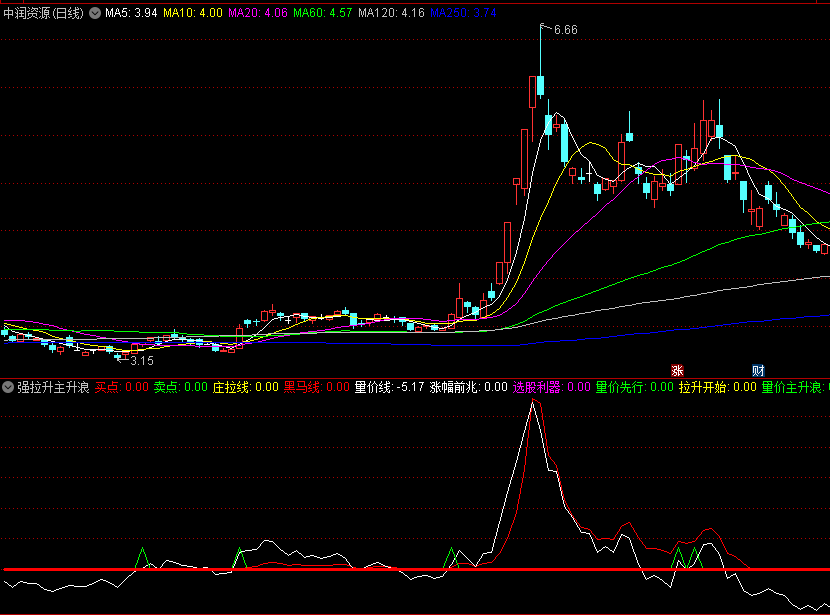The height and width of the screenshot is (615, 830).
Task: Click the blue 财 event marker
Action: point(759,370)
